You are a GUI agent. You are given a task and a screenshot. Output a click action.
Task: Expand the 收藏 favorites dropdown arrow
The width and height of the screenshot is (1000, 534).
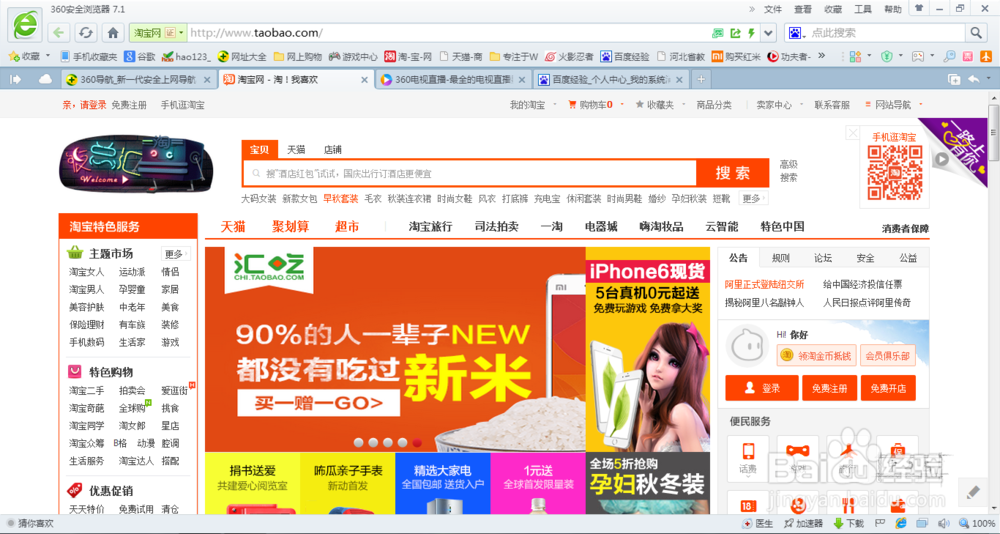click(x=48, y=56)
